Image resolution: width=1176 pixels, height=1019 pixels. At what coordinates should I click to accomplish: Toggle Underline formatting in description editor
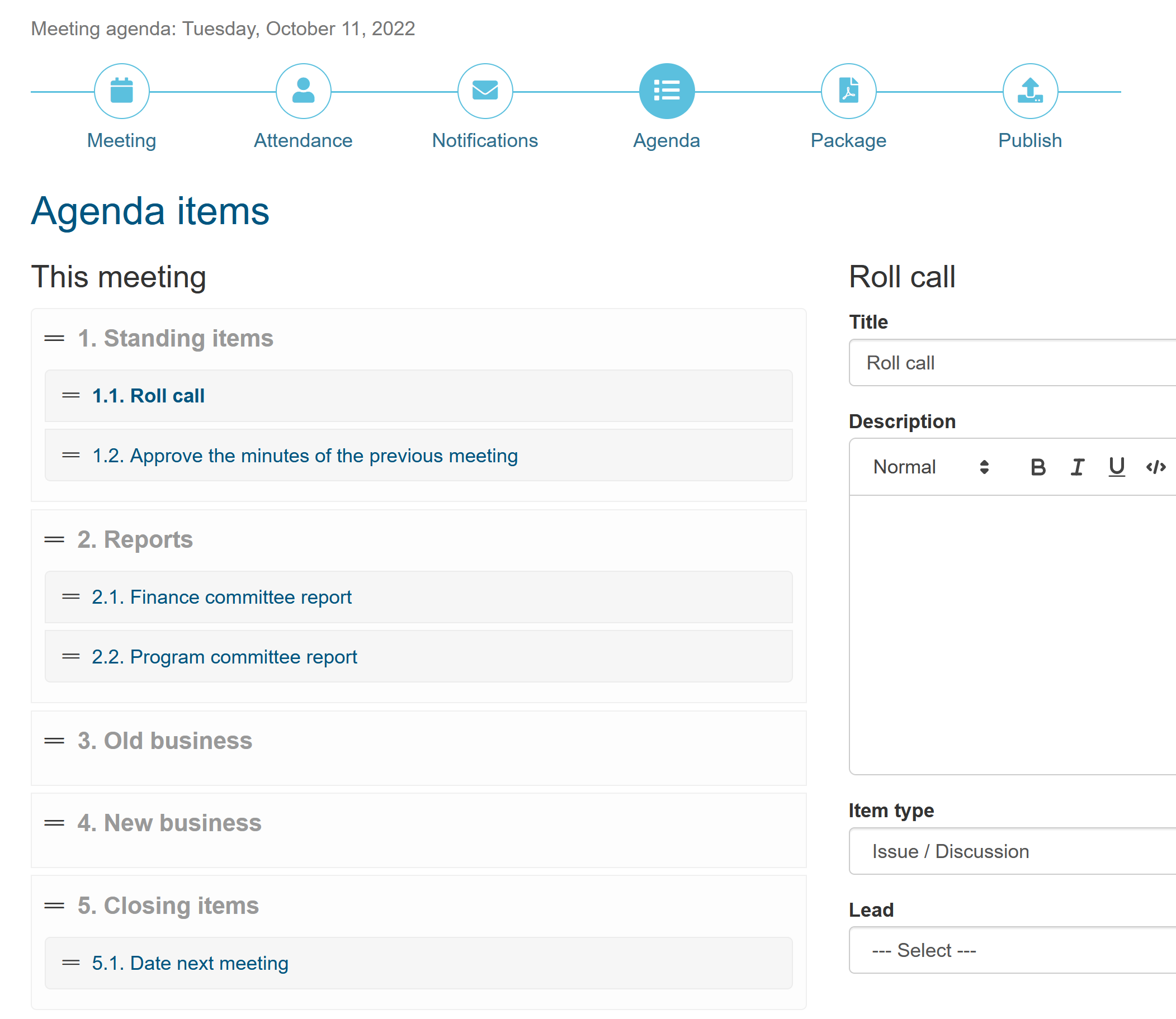coord(1117,466)
